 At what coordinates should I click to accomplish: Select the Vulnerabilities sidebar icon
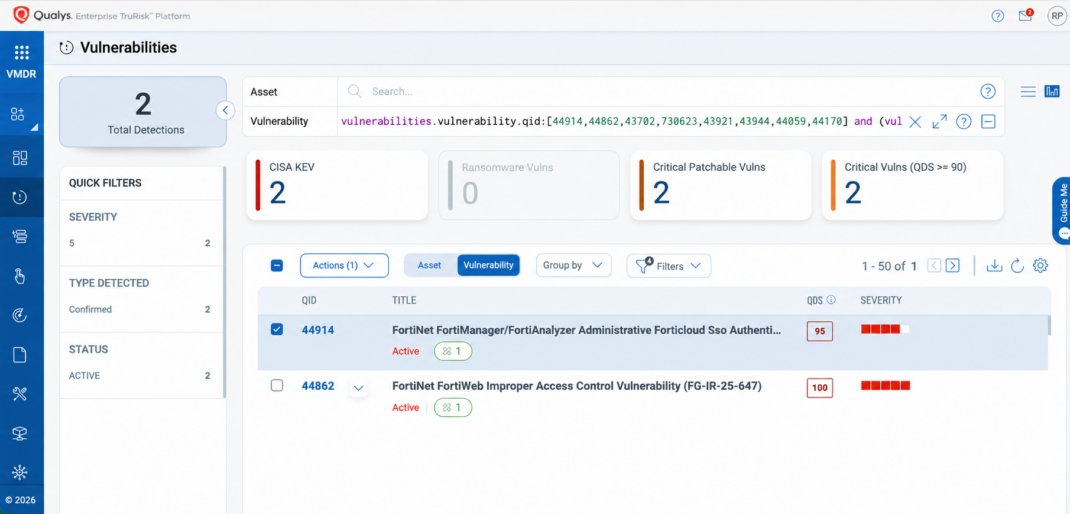(x=20, y=197)
